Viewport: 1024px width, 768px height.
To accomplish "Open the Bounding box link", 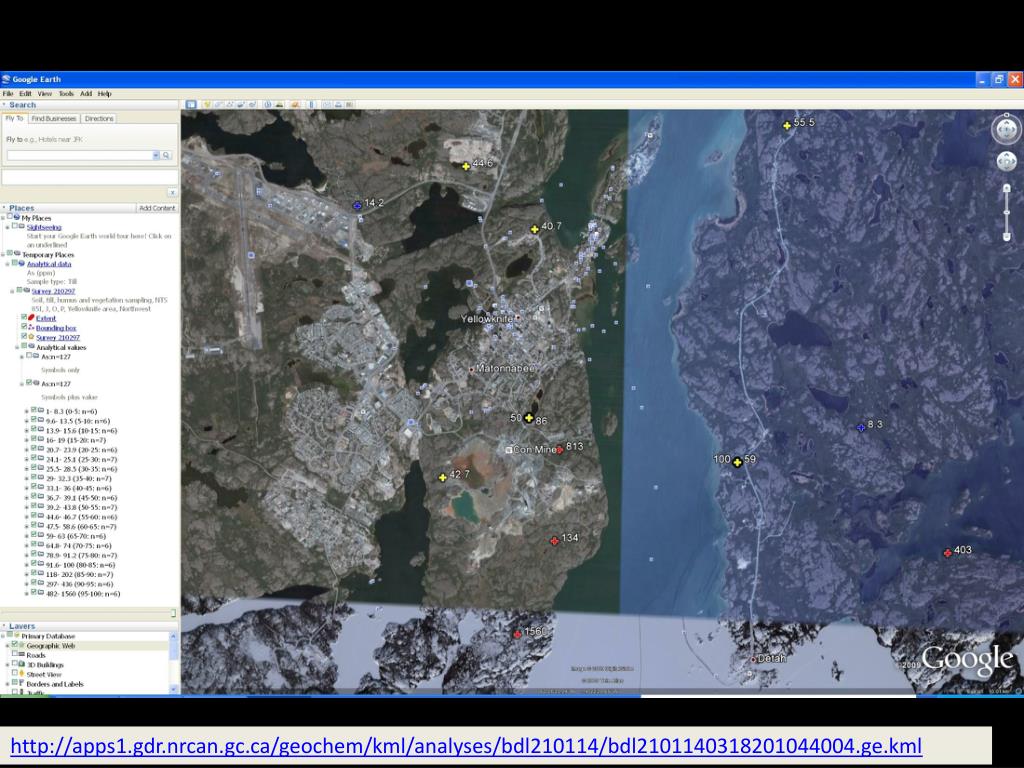I will pos(56,328).
